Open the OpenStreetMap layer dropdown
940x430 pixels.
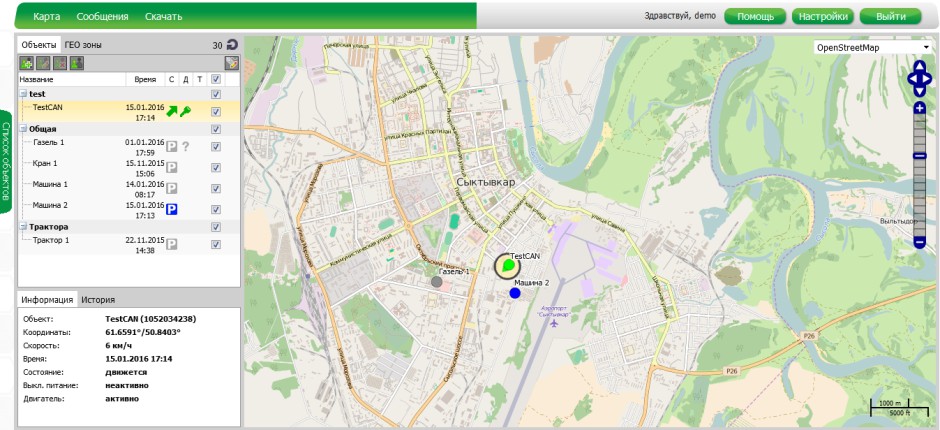[x=873, y=47]
